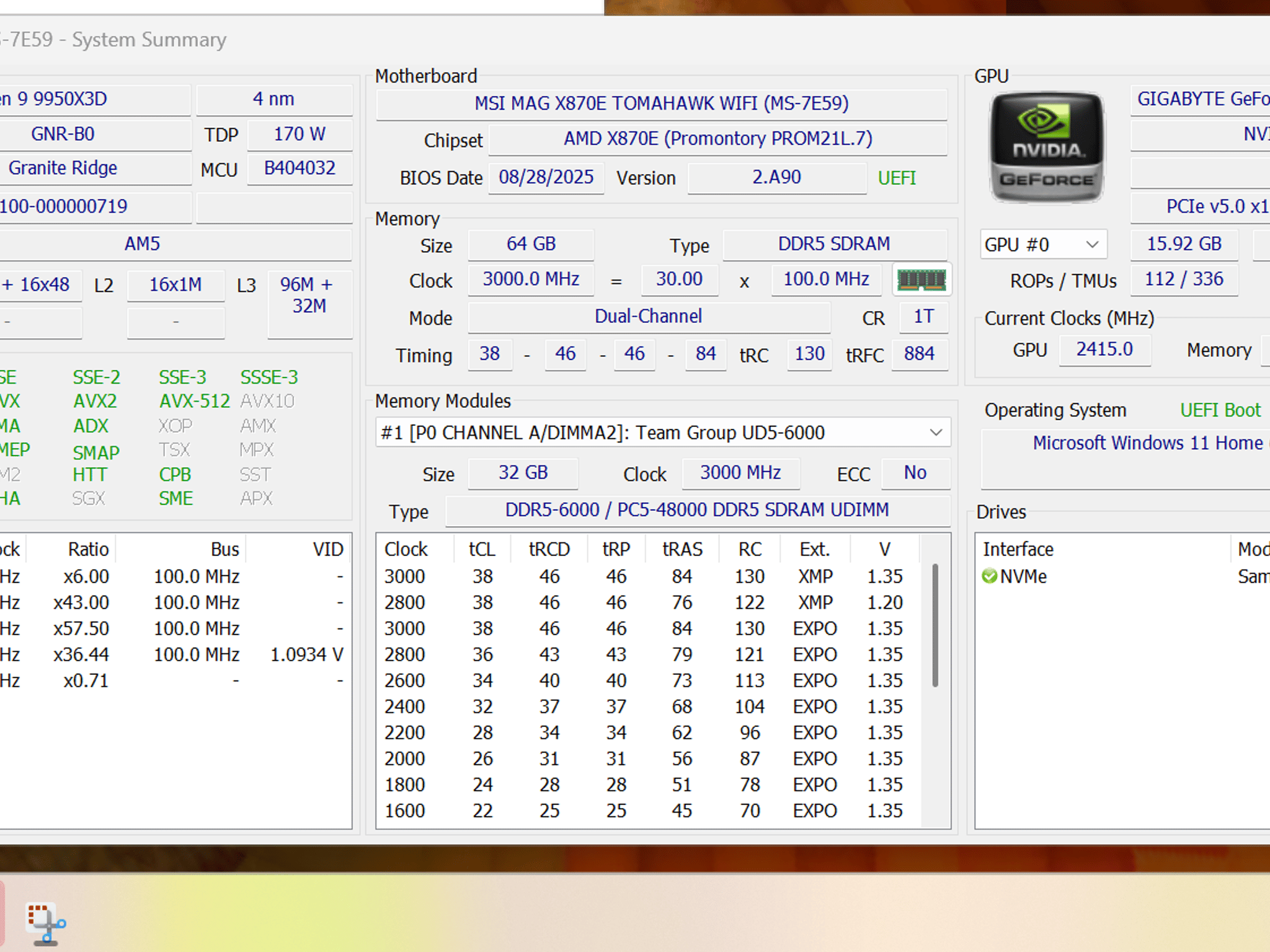The height and width of the screenshot is (952, 1270).
Task: Select the 1600 EXPO timing row
Action: [x=649, y=811]
